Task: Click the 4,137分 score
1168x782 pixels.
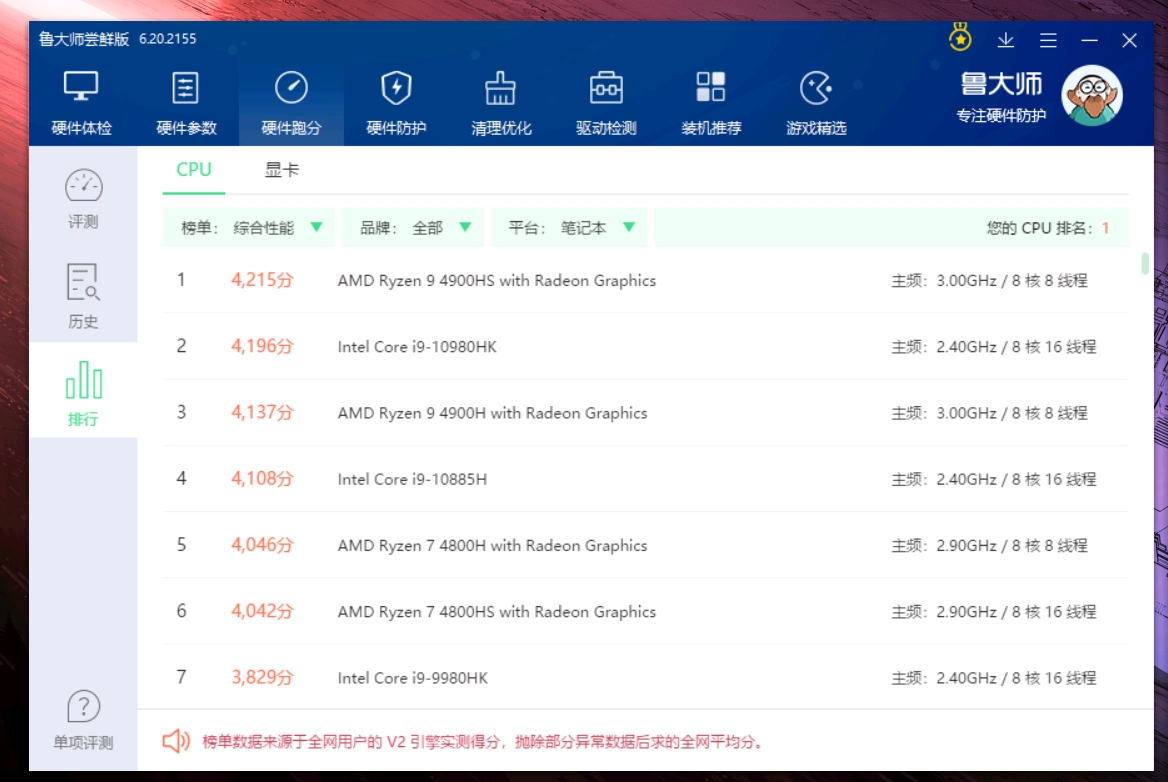Action: pos(262,413)
